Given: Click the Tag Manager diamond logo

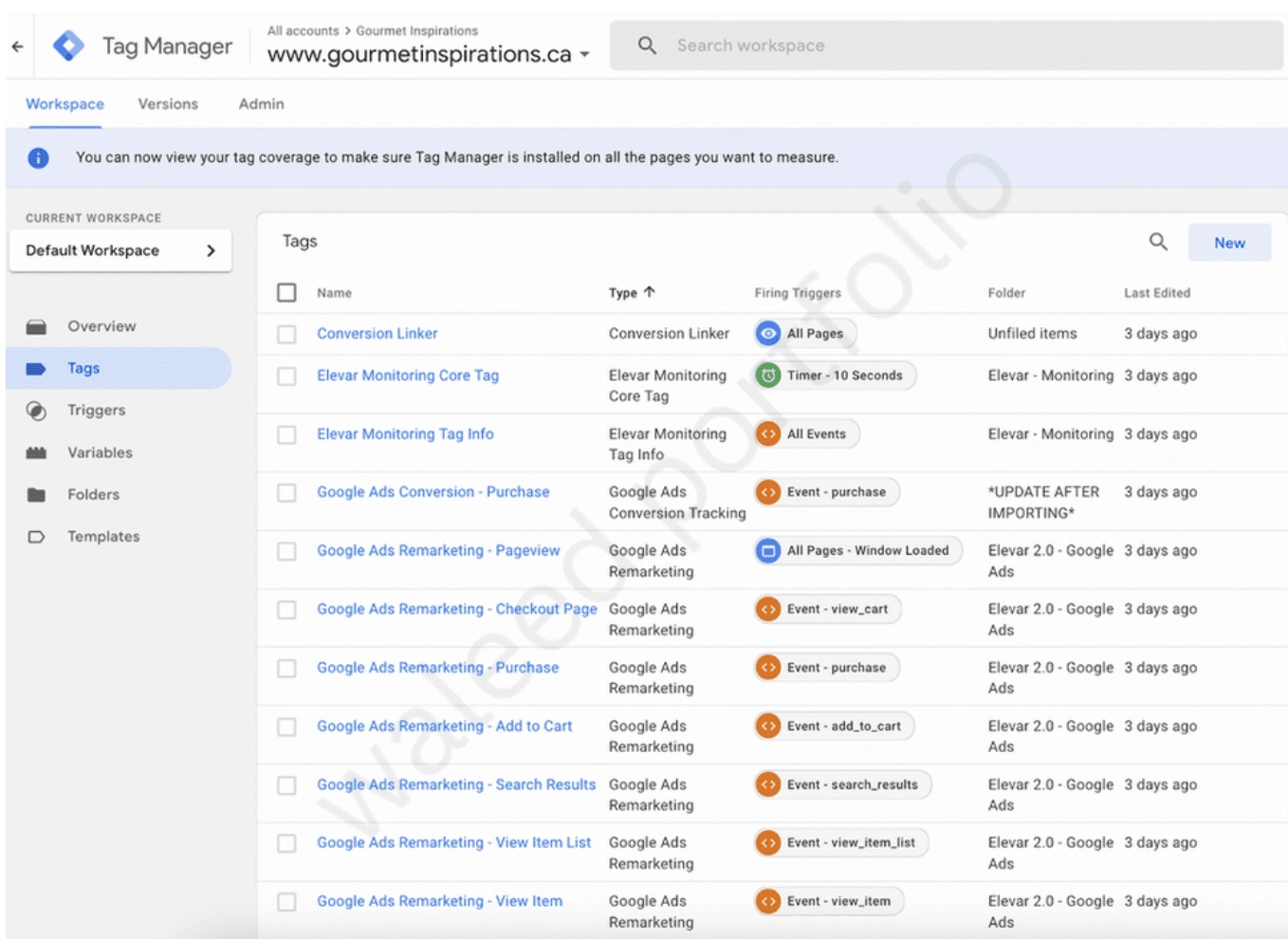Looking at the screenshot, I should tap(68, 46).
